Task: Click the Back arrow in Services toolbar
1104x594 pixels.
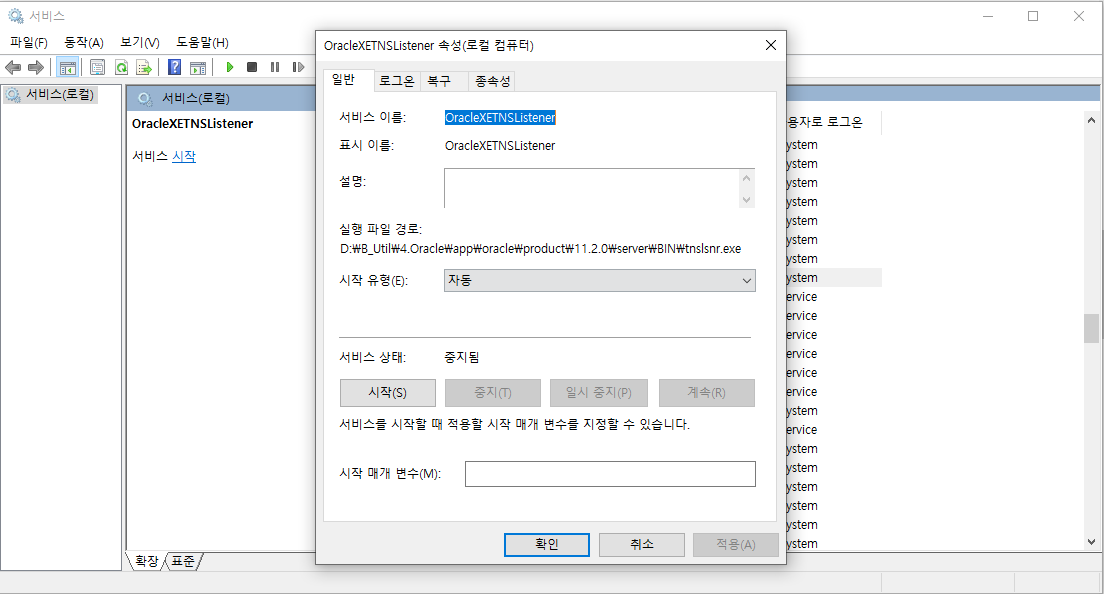Action: (x=13, y=68)
